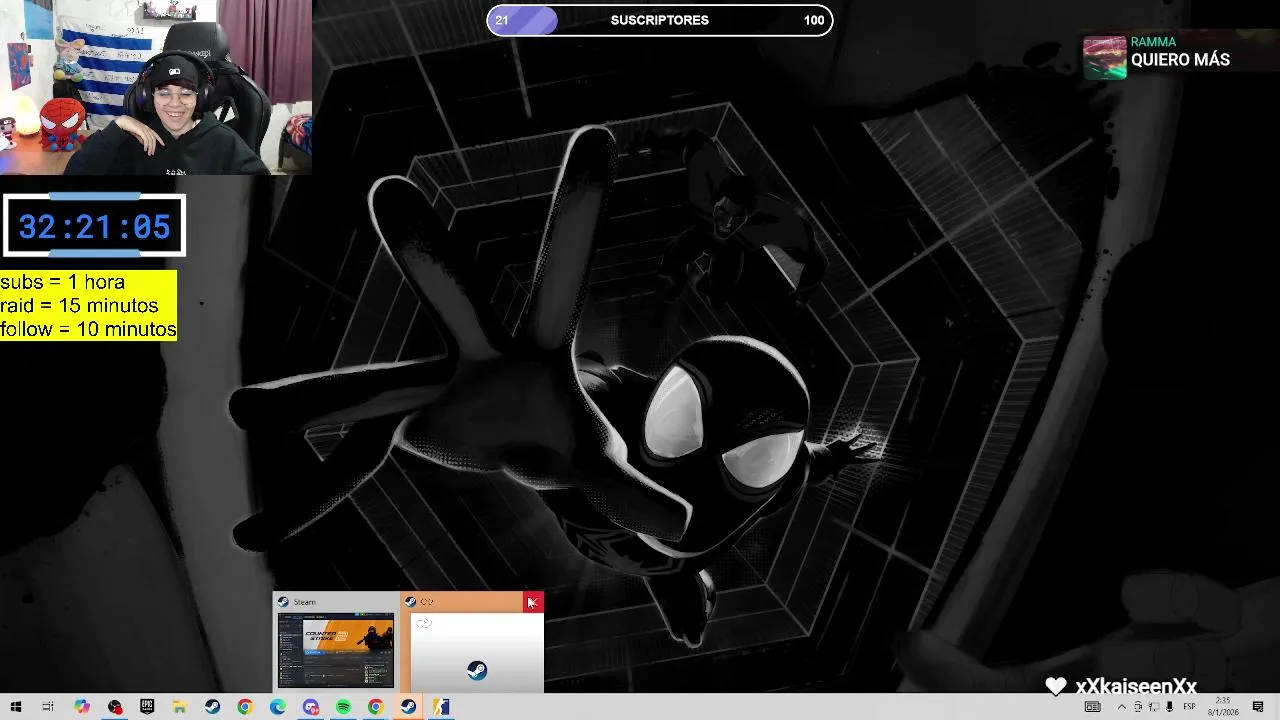The image size is (1280, 720).
Task: Open the Chrome icon right of Spotify
Action: [375, 707]
